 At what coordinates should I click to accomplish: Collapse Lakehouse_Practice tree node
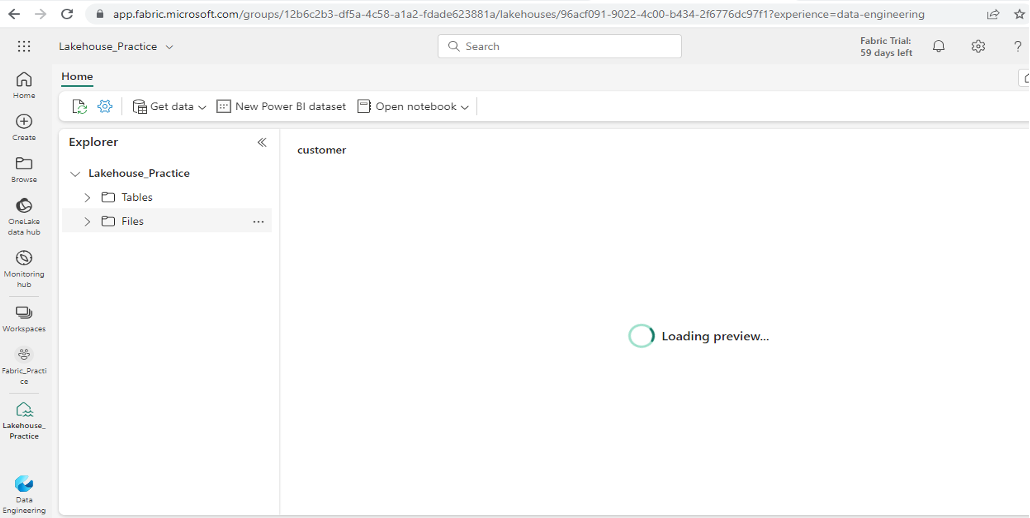tap(76, 174)
